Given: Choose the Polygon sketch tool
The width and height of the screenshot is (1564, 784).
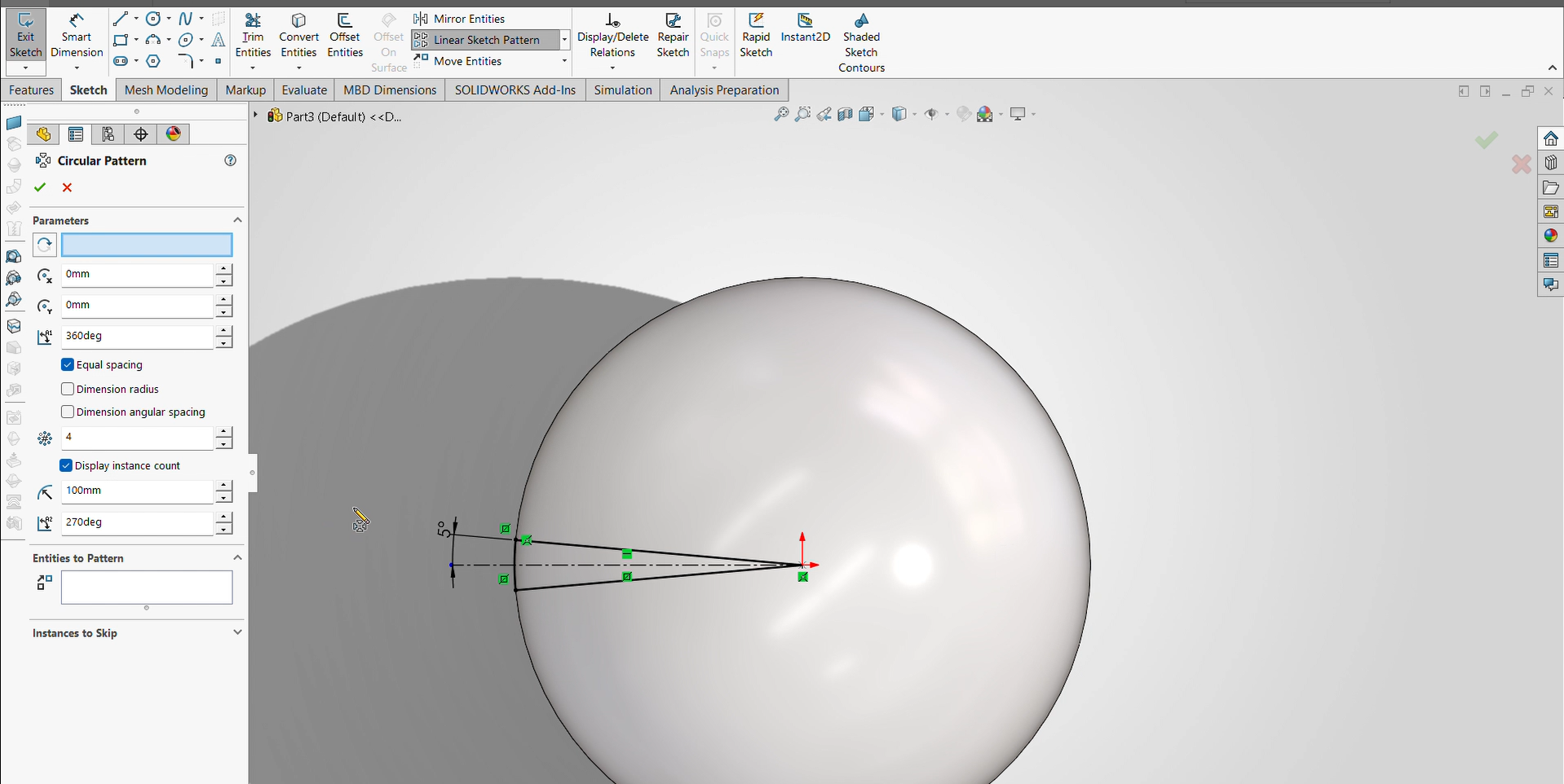Looking at the screenshot, I should [152, 61].
